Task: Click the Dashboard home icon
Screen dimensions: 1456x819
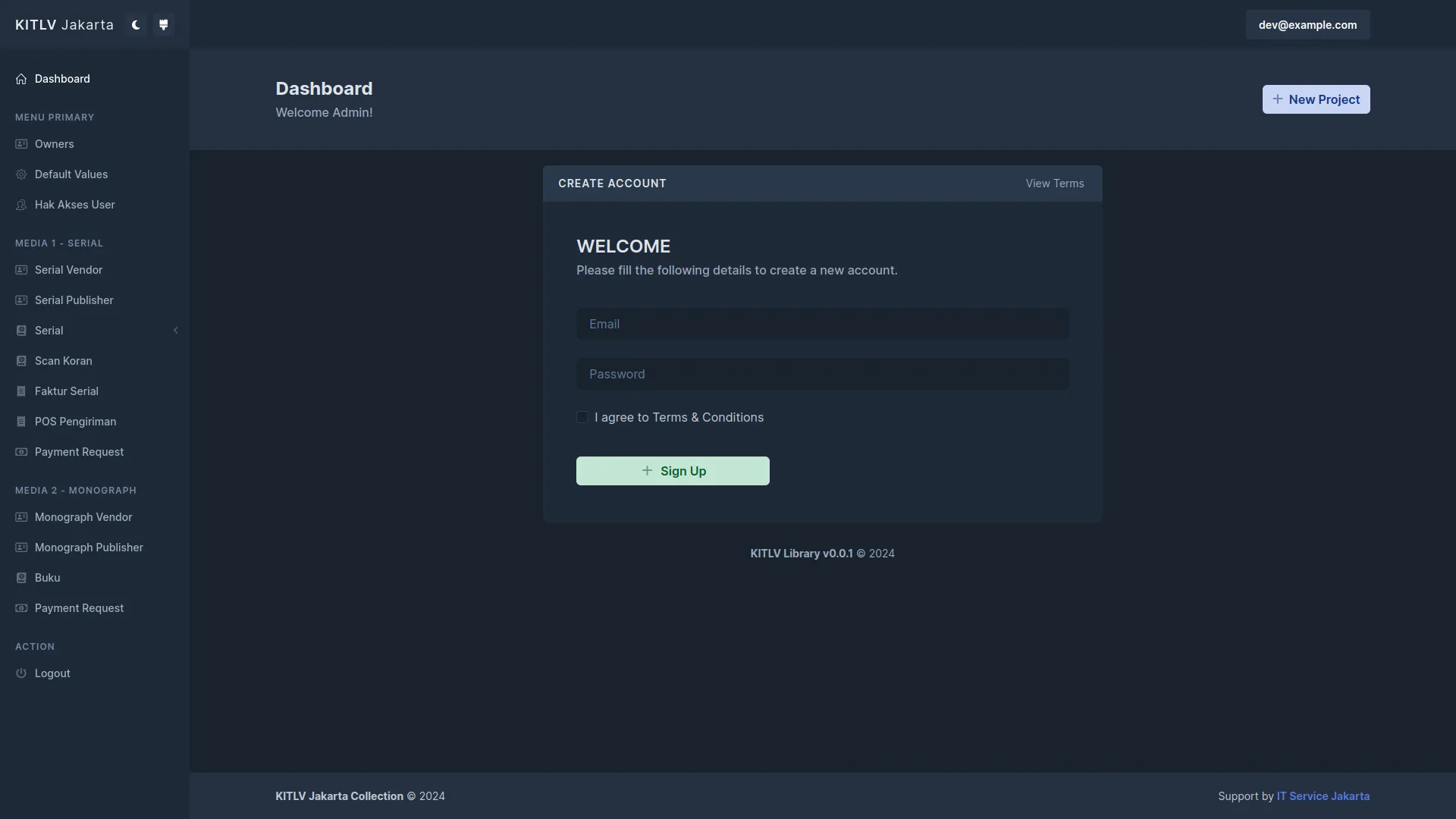Action: 21,79
